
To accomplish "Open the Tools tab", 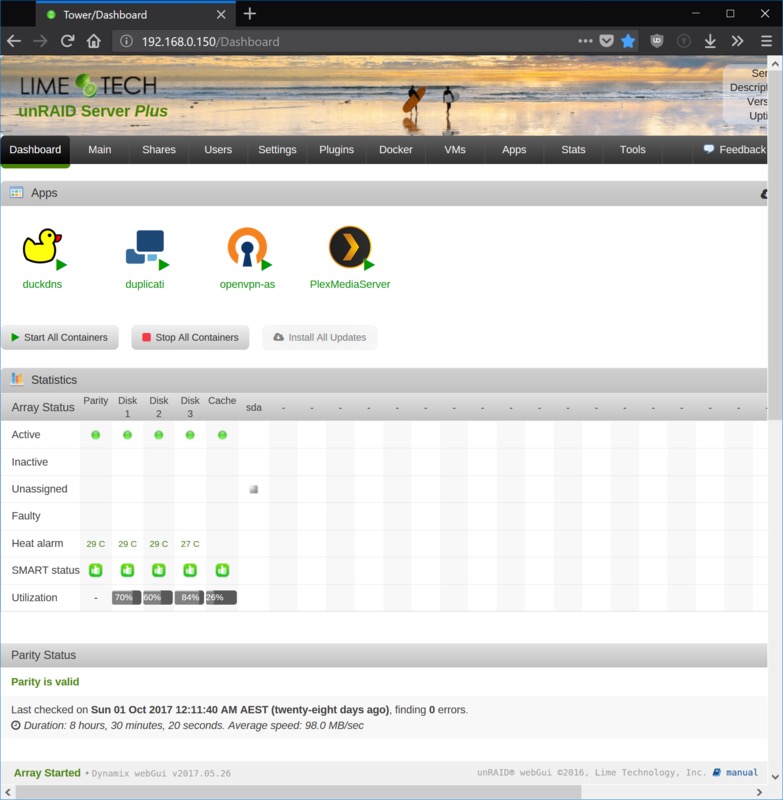I will [632, 149].
